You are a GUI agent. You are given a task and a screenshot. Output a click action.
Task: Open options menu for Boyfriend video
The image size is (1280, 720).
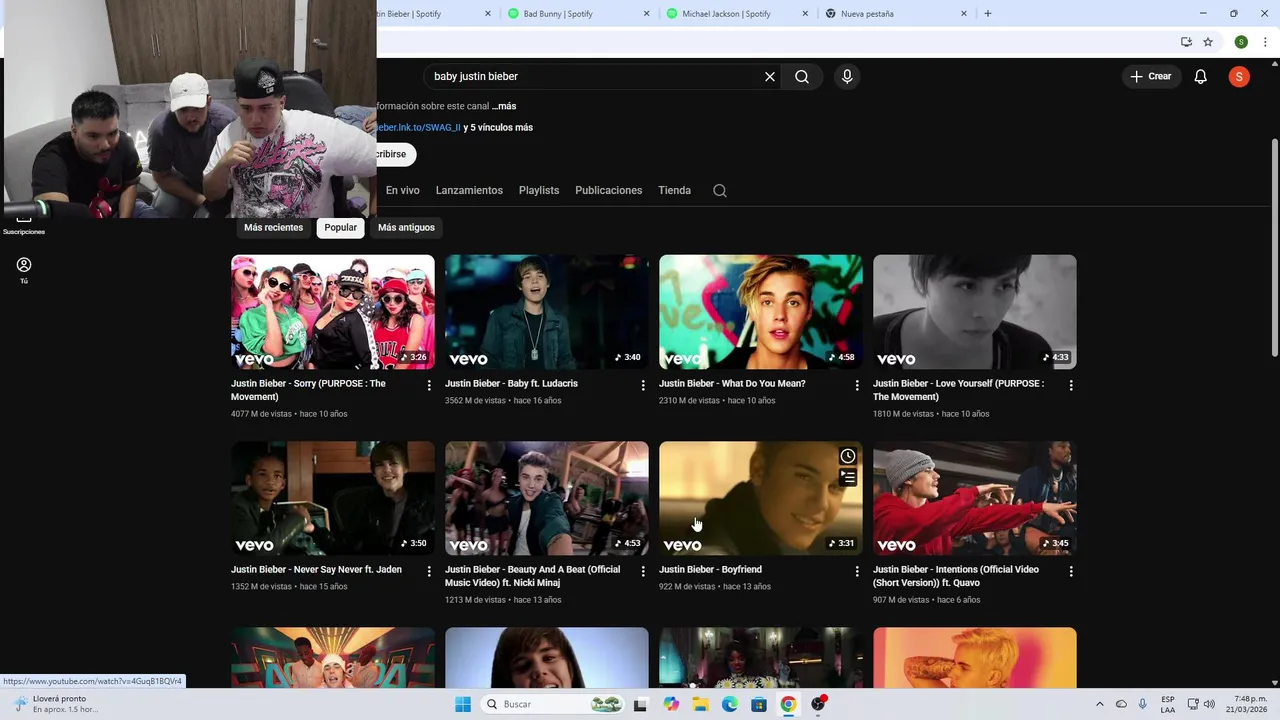pyautogui.click(x=857, y=571)
